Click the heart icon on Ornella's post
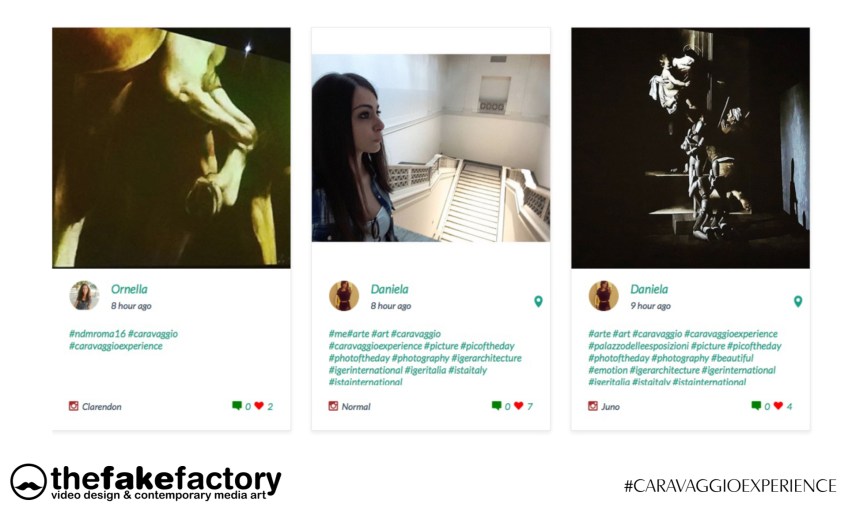The image size is (848, 507). pyautogui.click(x=259, y=405)
